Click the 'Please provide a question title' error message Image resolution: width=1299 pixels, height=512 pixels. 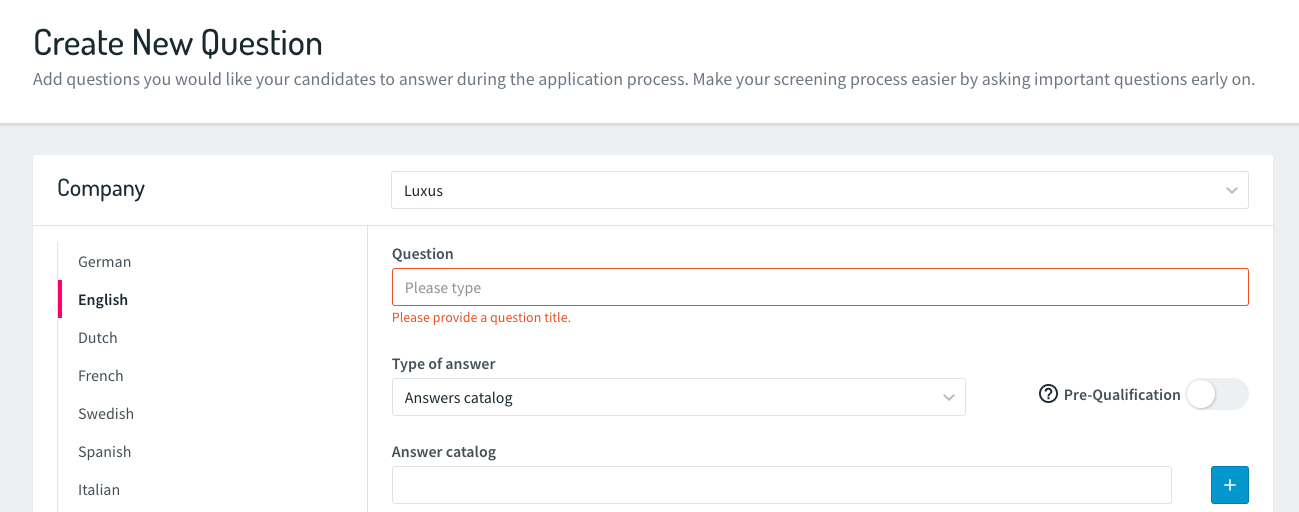click(x=481, y=318)
